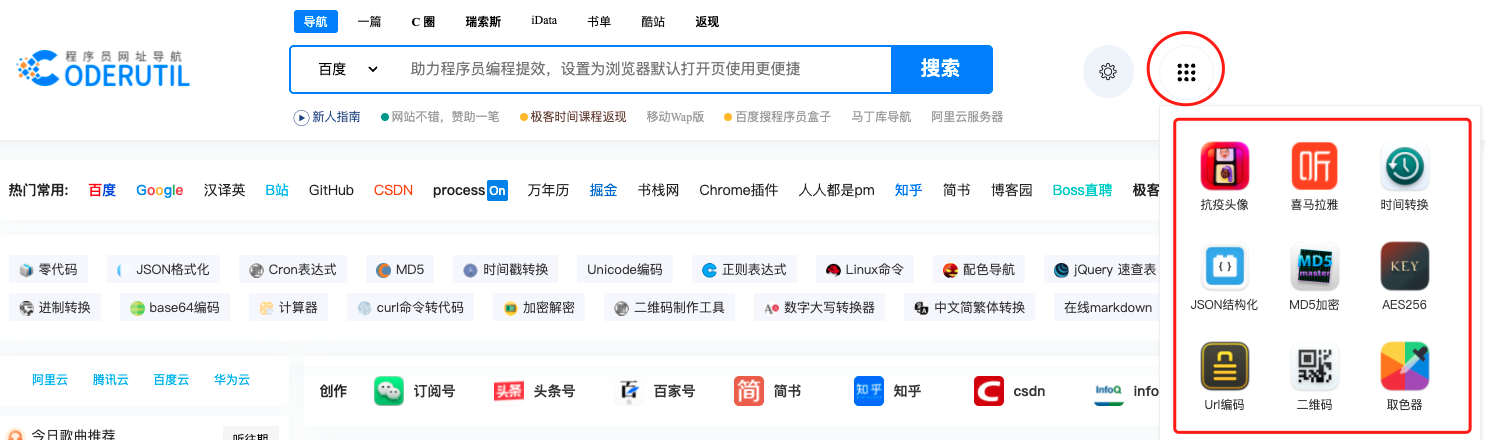Select the 书单 tab

(599, 22)
